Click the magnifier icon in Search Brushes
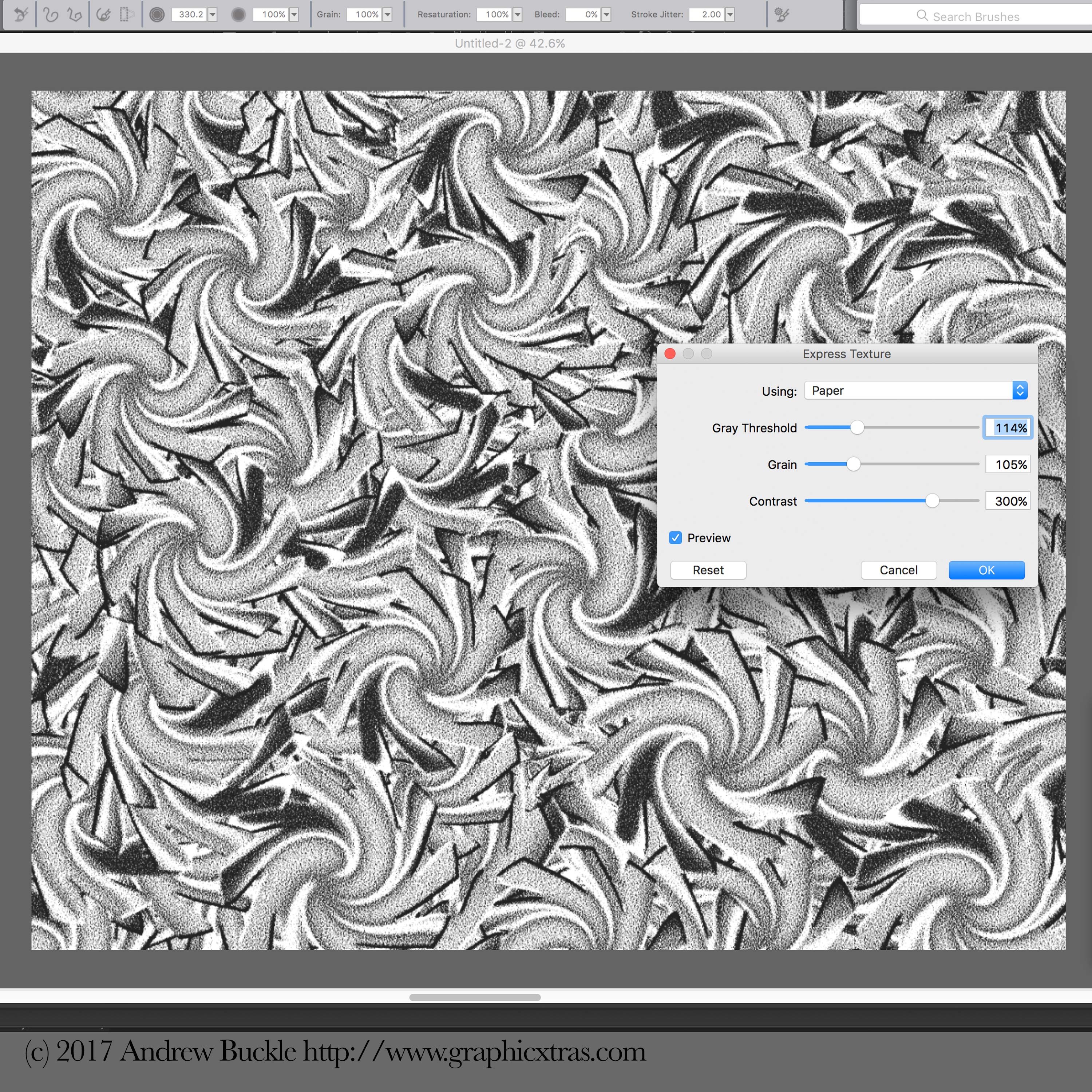The width and height of the screenshot is (1092, 1092). 922,16
